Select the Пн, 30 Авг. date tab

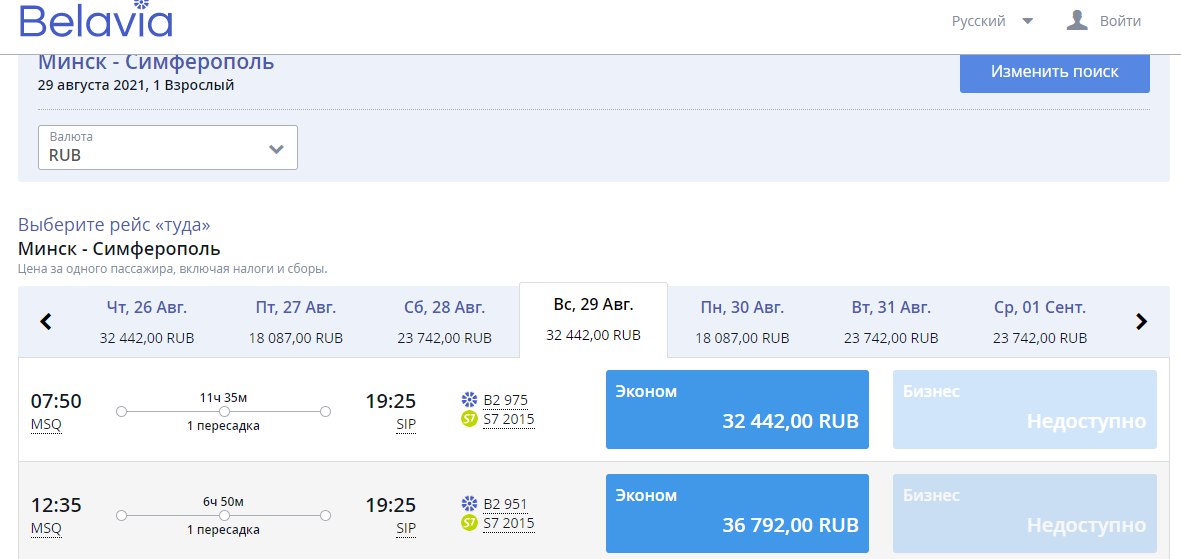coord(742,322)
